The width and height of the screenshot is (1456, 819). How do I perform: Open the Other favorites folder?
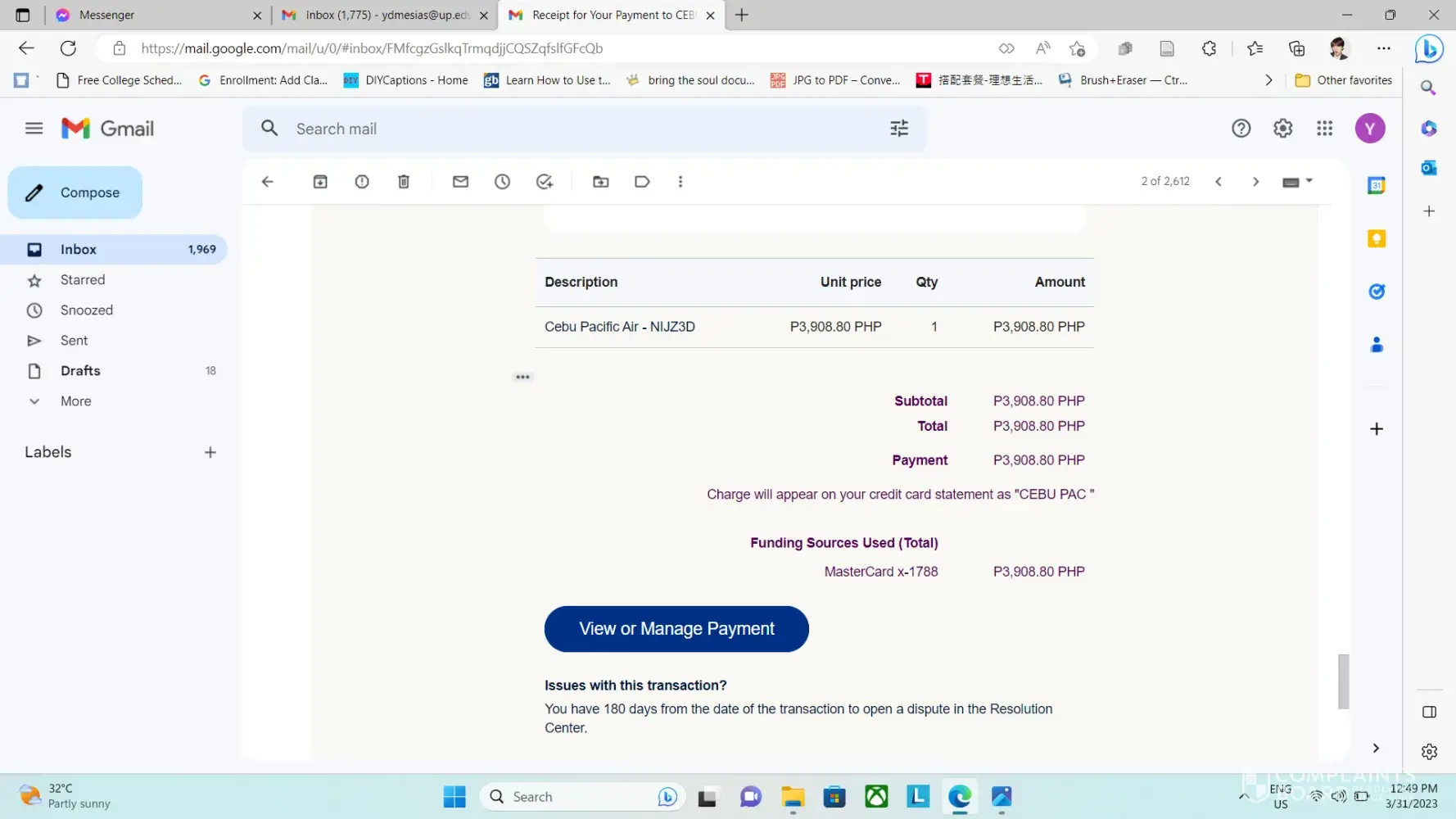tap(1343, 80)
